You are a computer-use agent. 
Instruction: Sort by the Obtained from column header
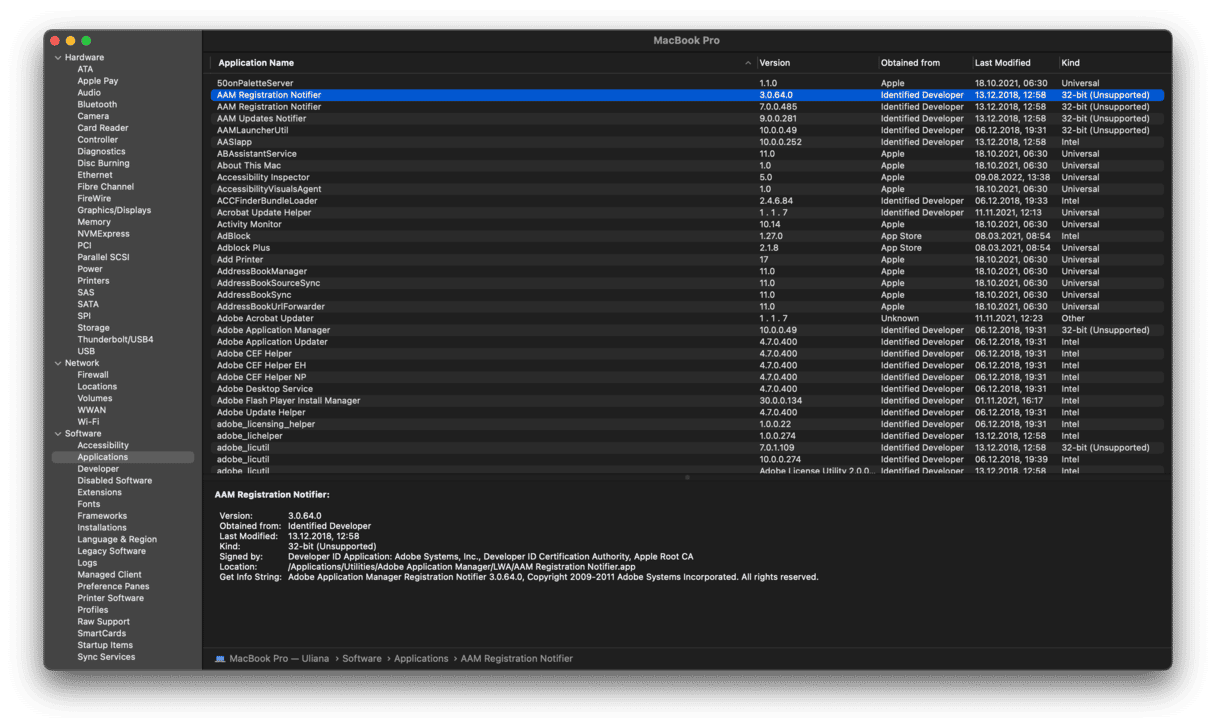click(910, 63)
